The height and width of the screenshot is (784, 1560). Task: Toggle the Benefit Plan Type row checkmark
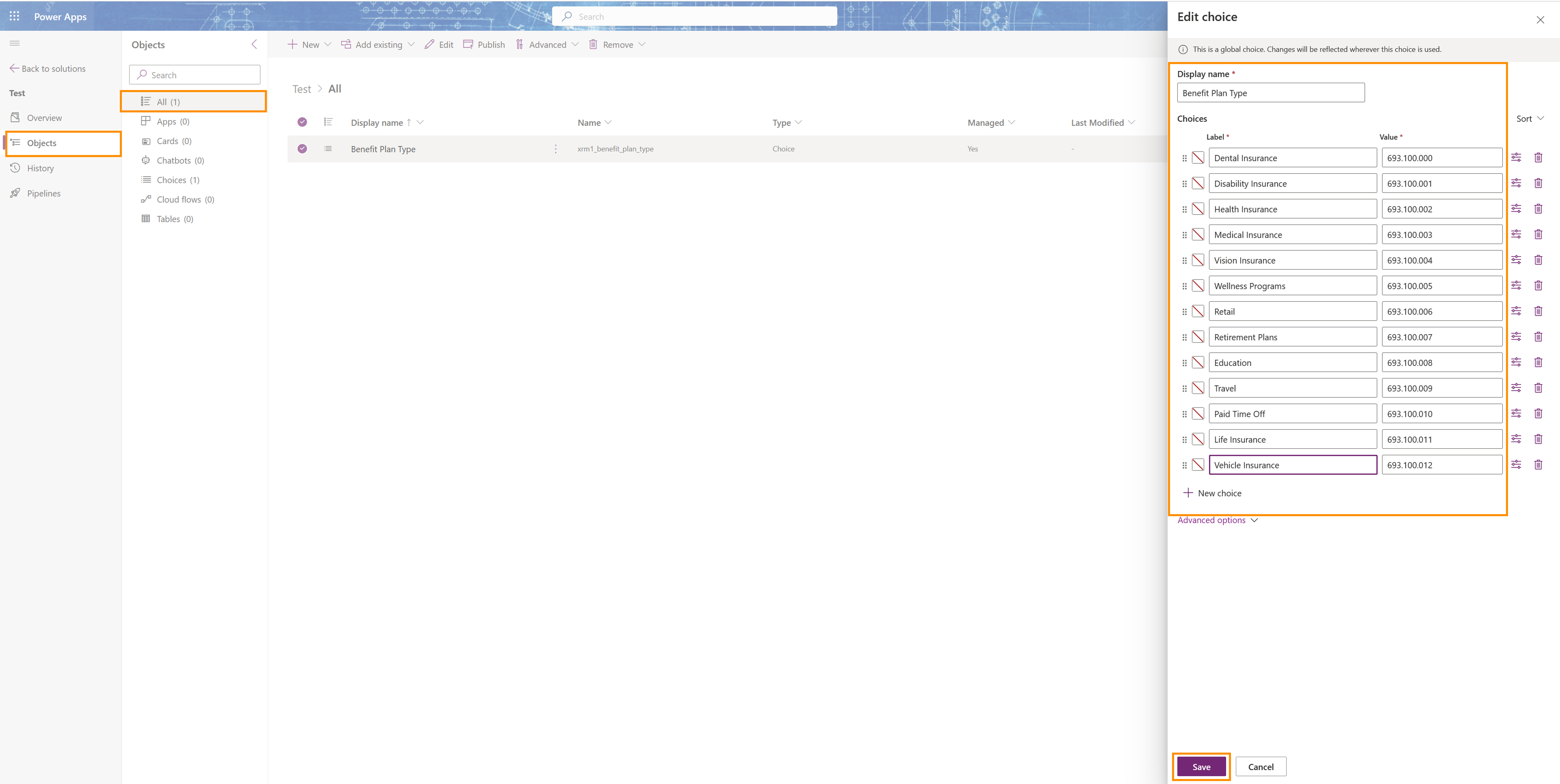[302, 148]
